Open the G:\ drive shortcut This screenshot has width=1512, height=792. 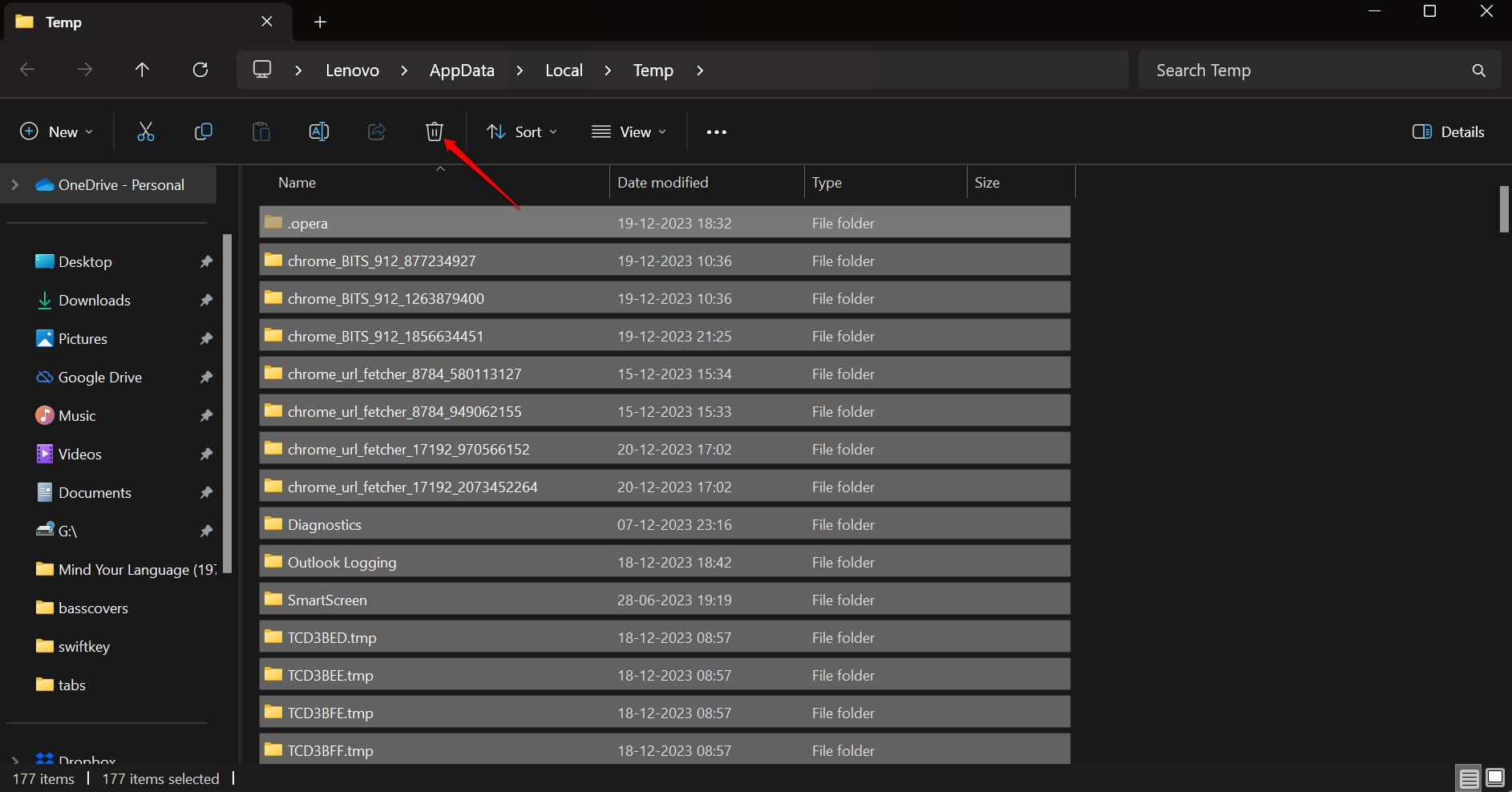[56, 531]
